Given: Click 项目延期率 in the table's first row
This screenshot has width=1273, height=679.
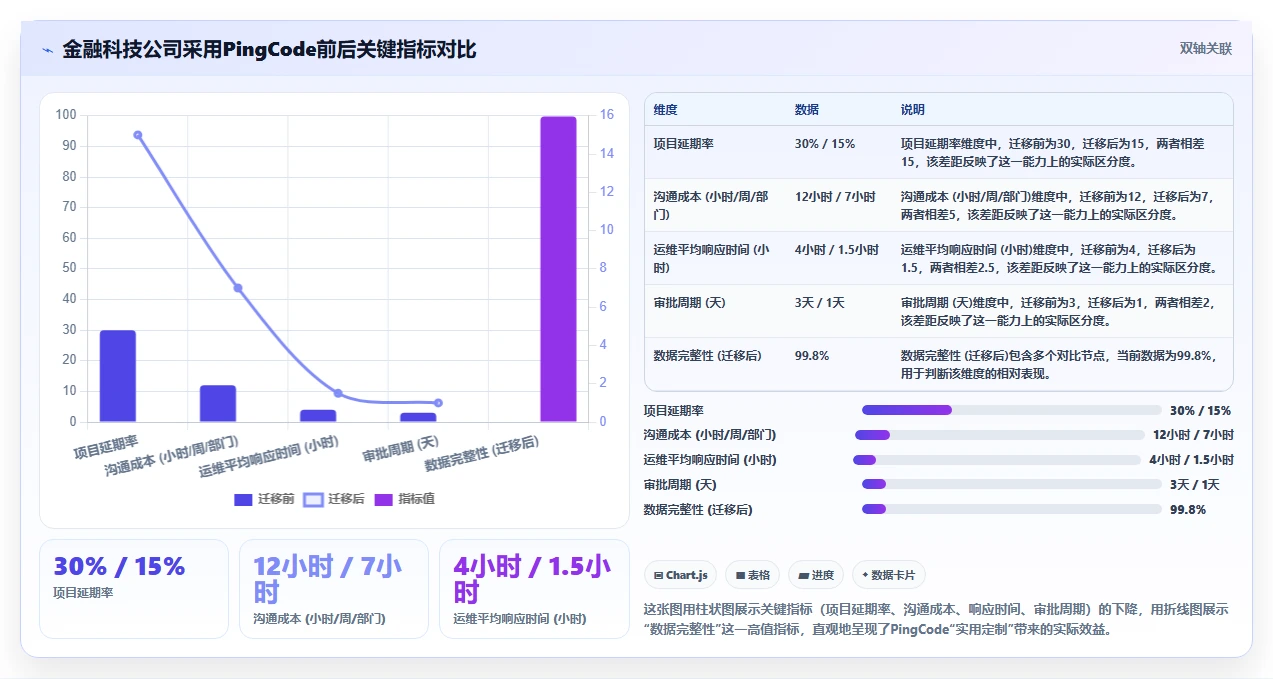Looking at the screenshot, I should tap(683, 144).
